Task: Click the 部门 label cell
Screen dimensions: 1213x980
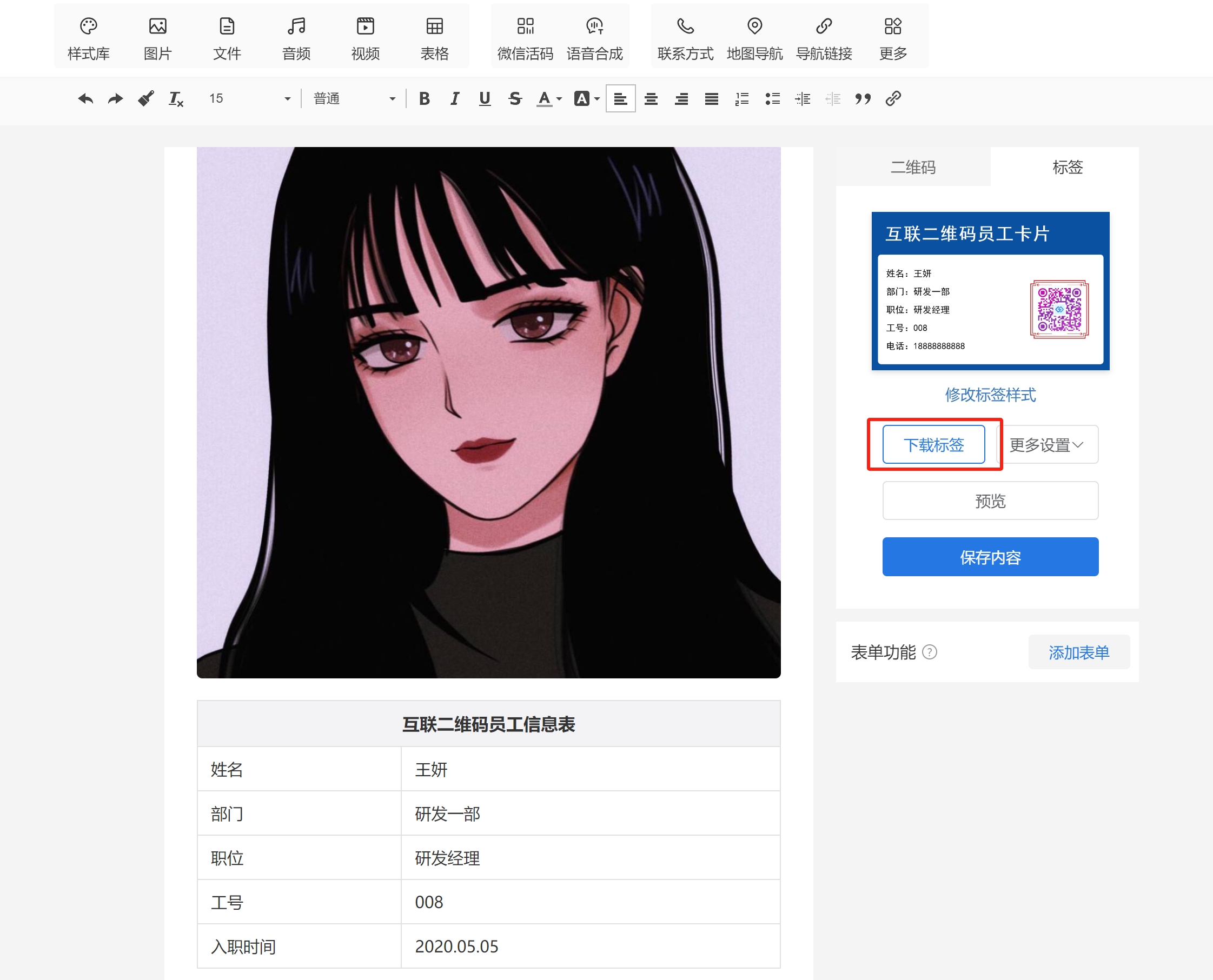Action: point(299,813)
